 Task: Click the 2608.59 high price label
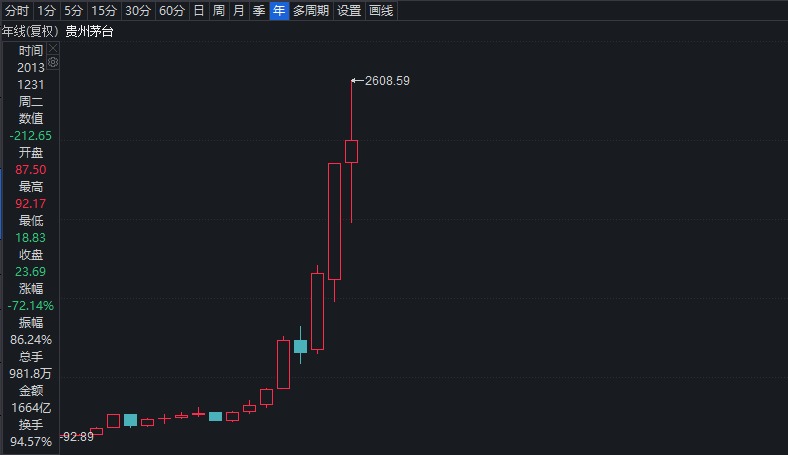pyautogui.click(x=387, y=81)
